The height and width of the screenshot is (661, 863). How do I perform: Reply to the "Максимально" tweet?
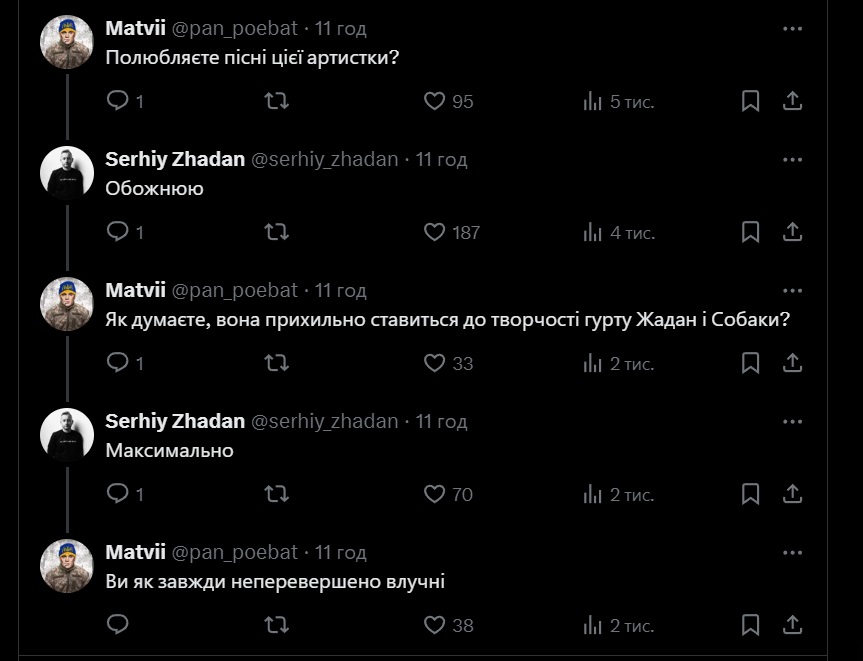[x=118, y=494]
